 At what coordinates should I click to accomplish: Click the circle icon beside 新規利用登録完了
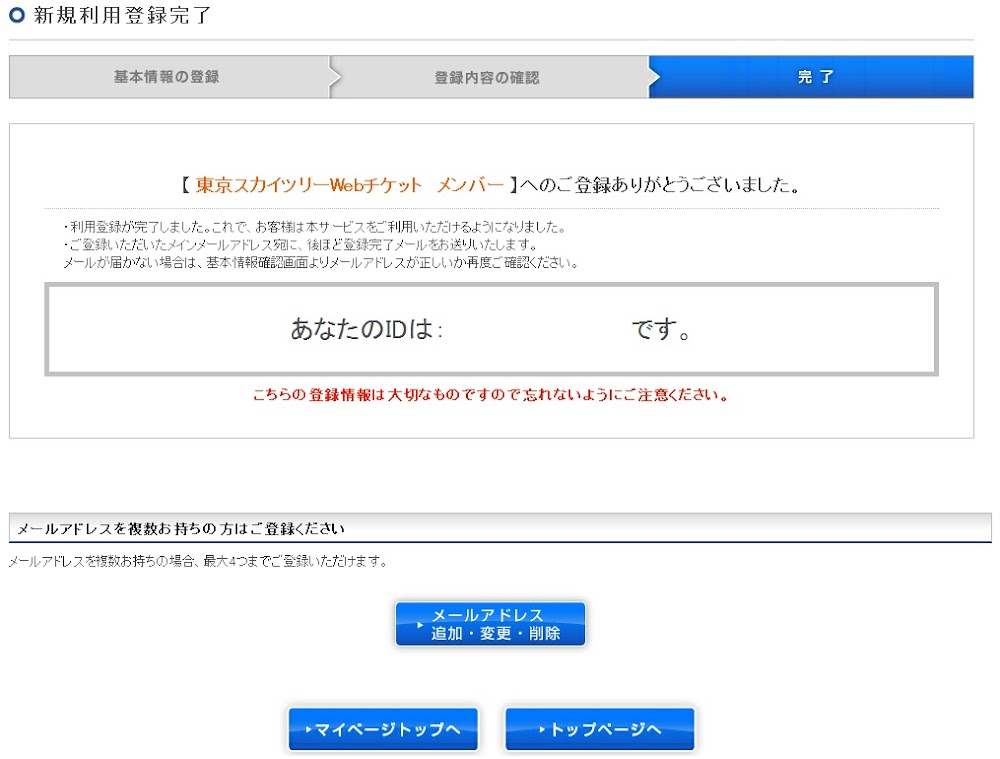point(17,15)
